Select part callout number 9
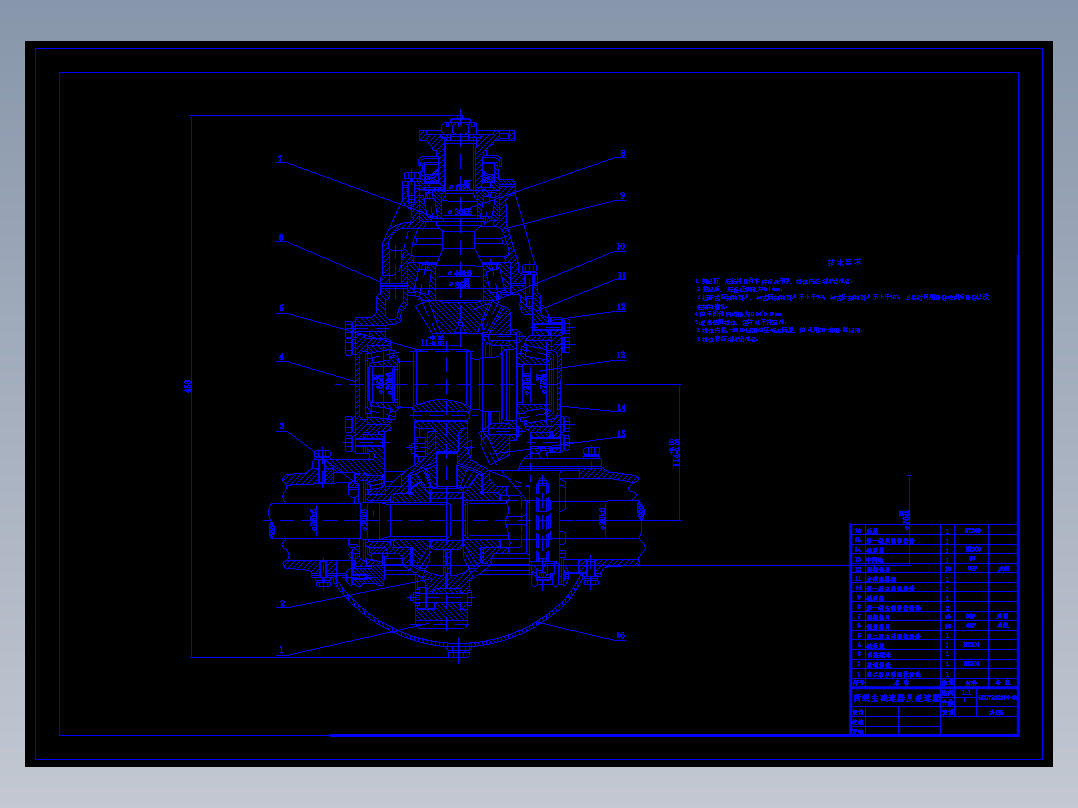The image size is (1078, 808). [x=623, y=196]
